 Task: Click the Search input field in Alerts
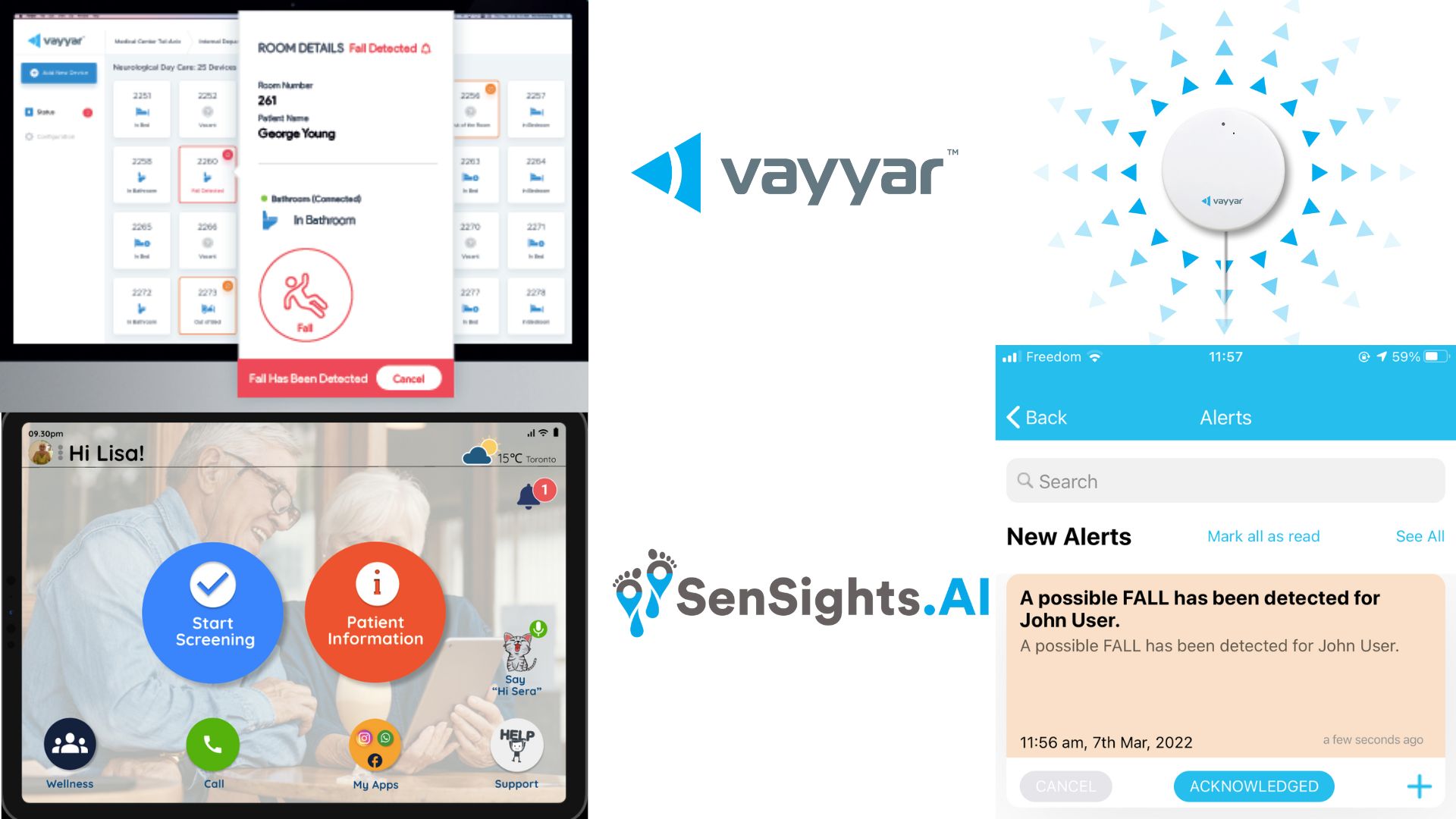pyautogui.click(x=1223, y=481)
